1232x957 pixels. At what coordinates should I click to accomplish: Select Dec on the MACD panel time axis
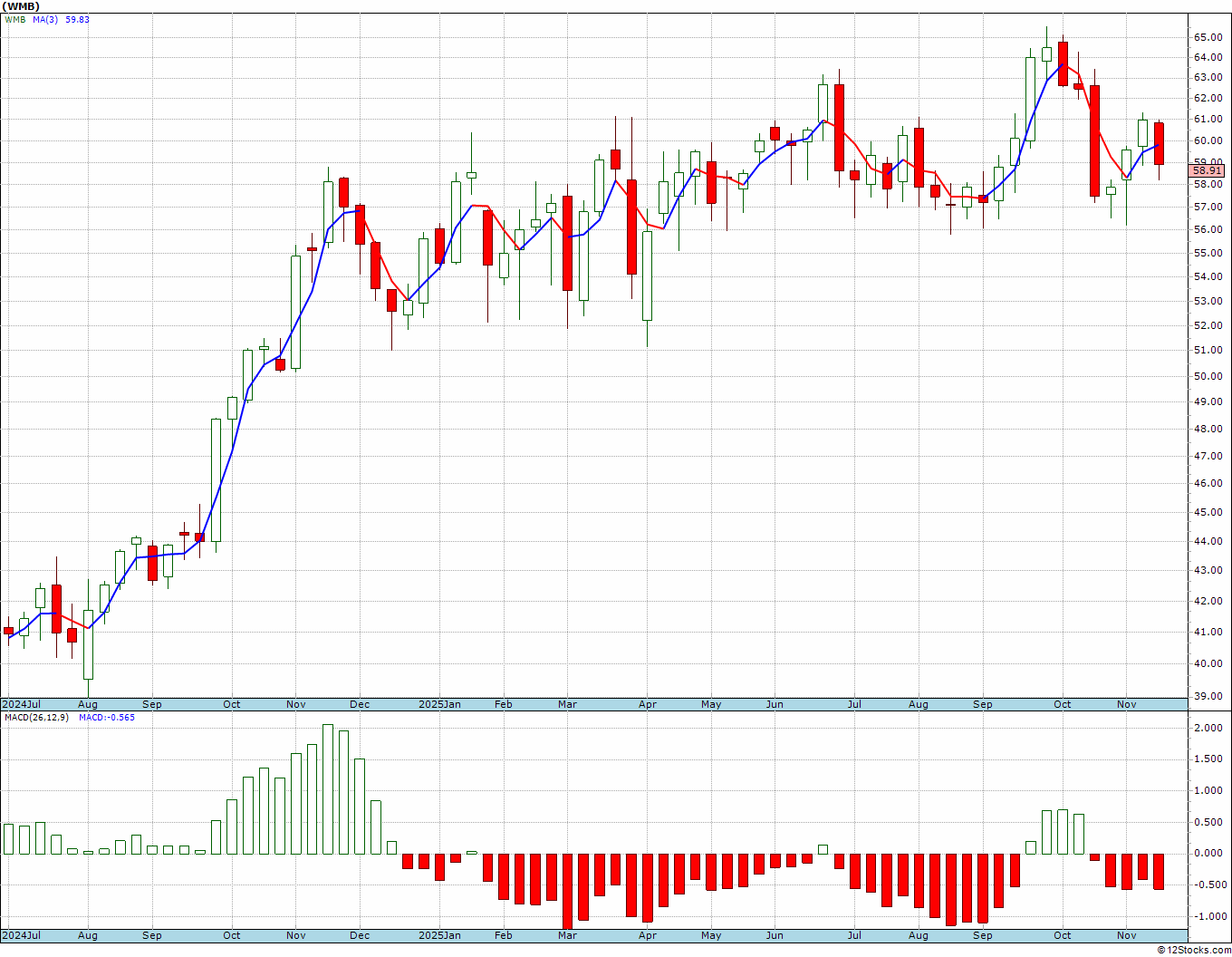point(360,935)
